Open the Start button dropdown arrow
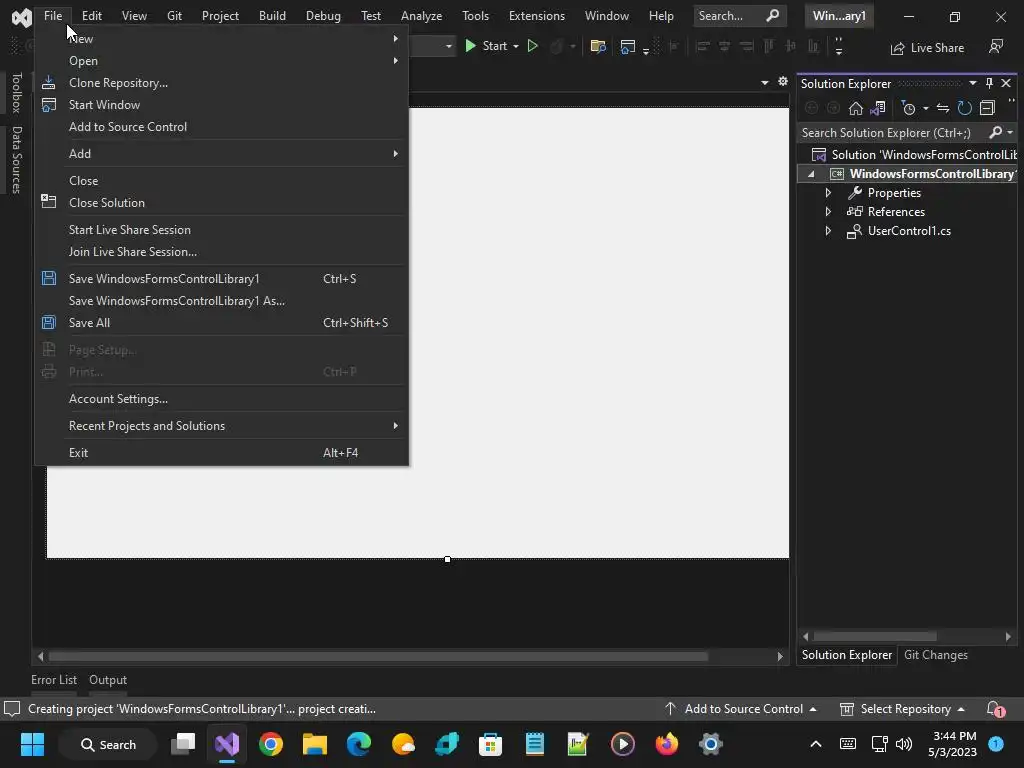Image resolution: width=1024 pixels, height=768 pixels. 516,46
